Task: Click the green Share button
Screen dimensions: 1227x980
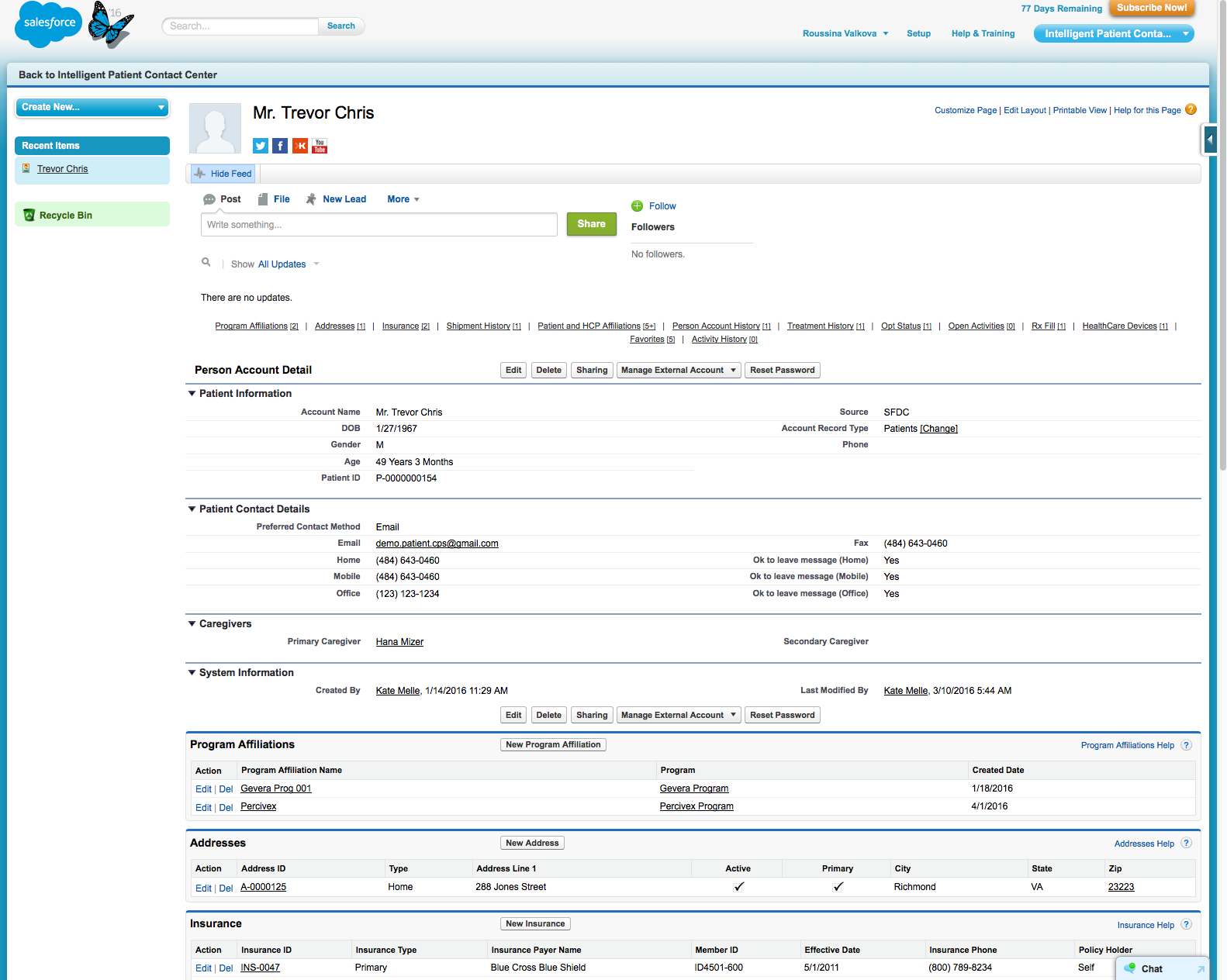Action: coord(591,224)
